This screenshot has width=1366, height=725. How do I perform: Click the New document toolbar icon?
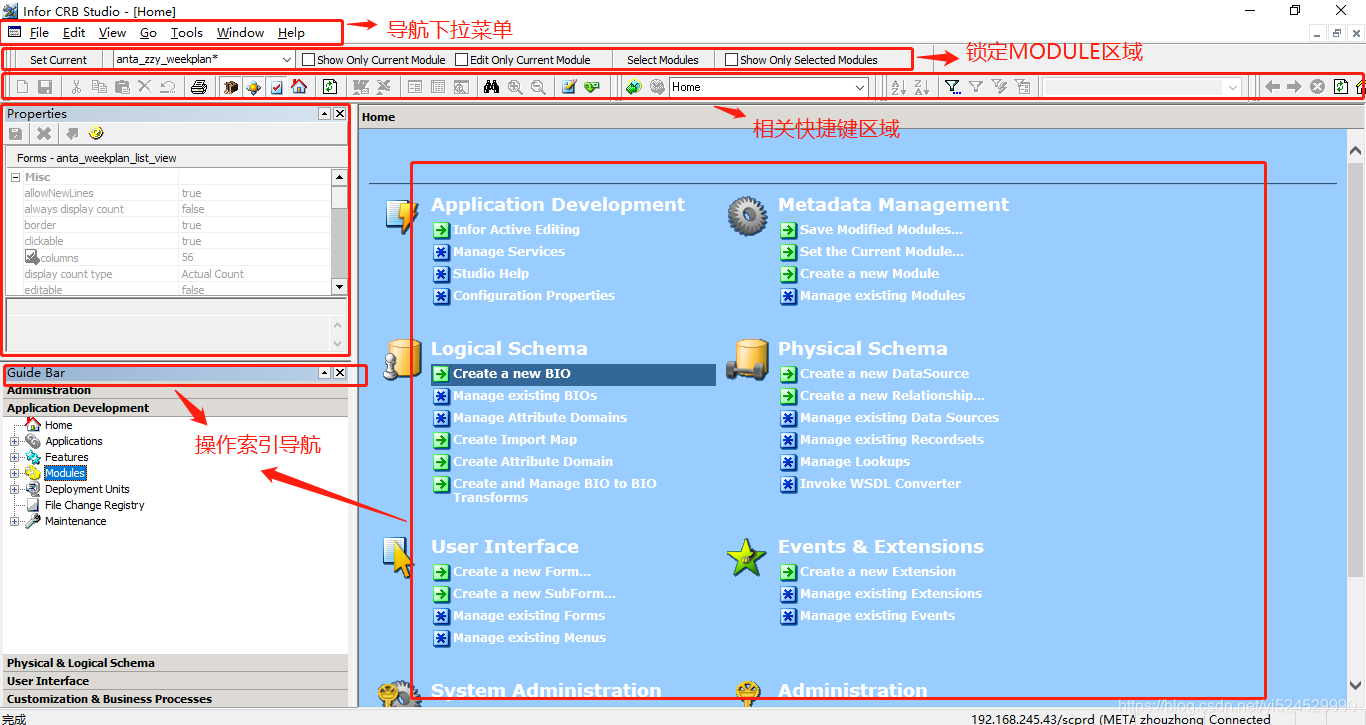point(22,87)
